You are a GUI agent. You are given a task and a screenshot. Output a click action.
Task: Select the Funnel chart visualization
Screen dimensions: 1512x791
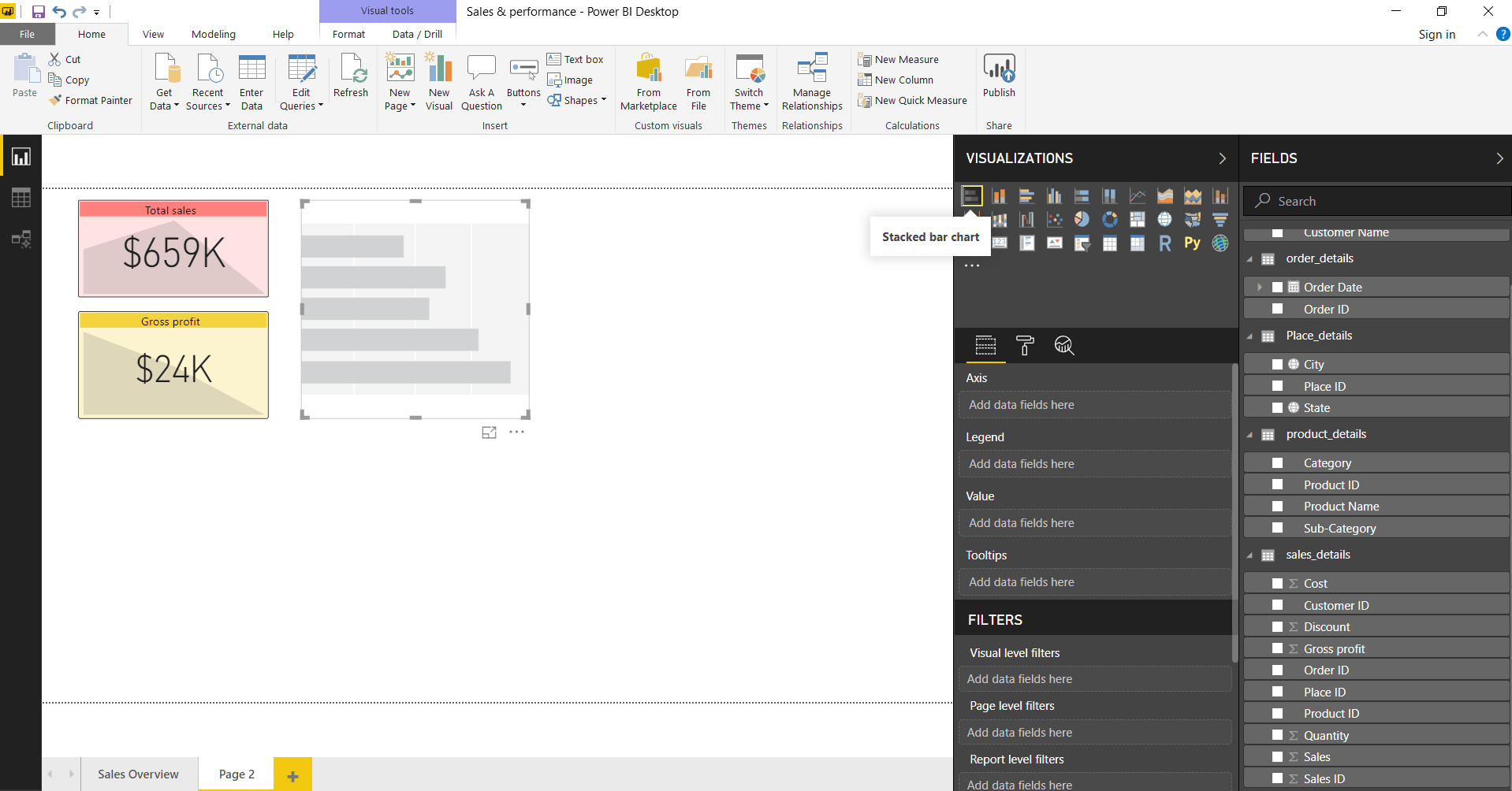click(1220, 219)
